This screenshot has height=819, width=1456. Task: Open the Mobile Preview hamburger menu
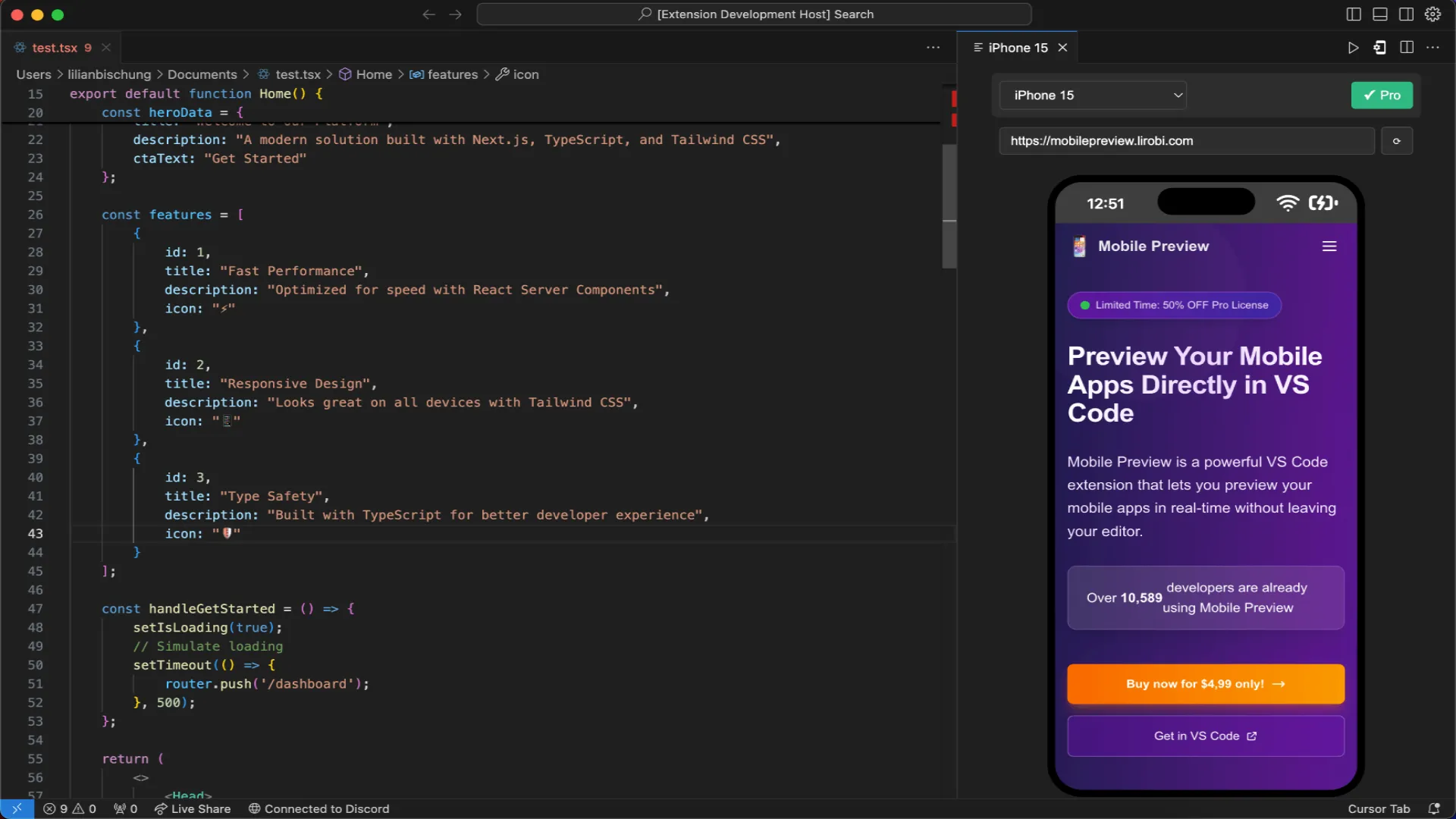1329,246
